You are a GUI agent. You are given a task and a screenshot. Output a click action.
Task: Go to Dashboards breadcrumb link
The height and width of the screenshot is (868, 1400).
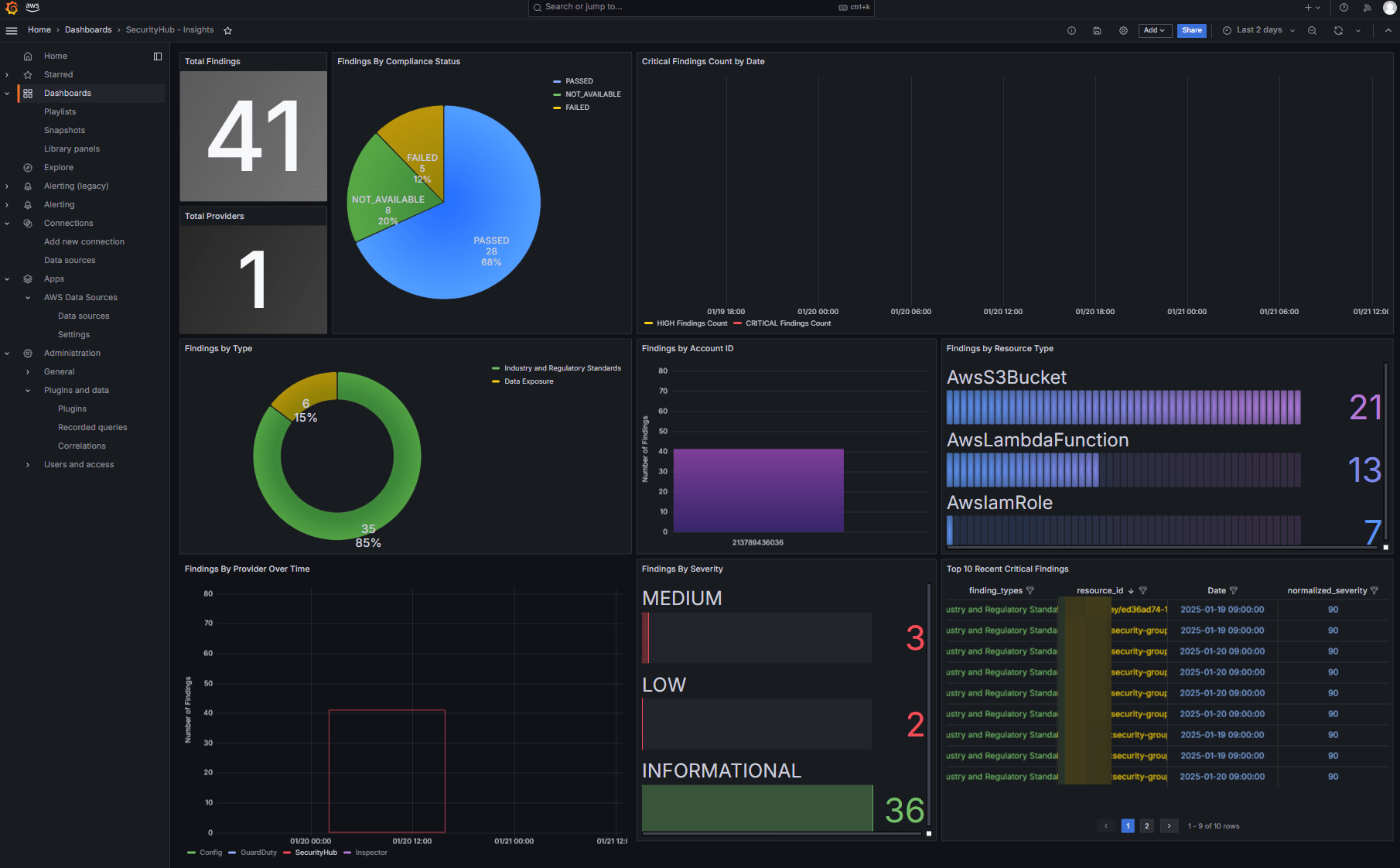pyautogui.click(x=88, y=30)
